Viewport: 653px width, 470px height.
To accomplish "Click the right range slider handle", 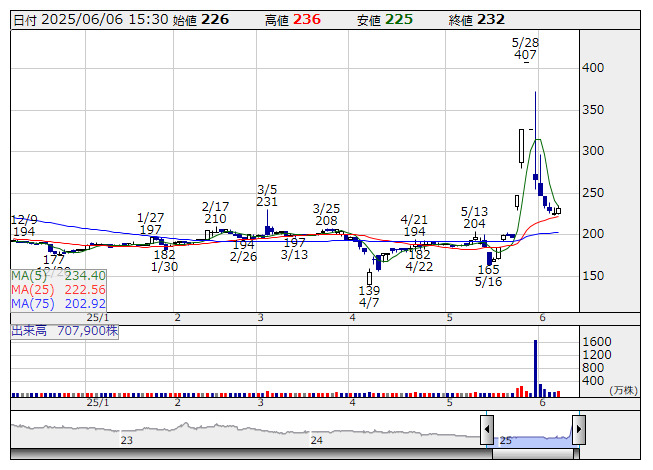I will [578, 431].
